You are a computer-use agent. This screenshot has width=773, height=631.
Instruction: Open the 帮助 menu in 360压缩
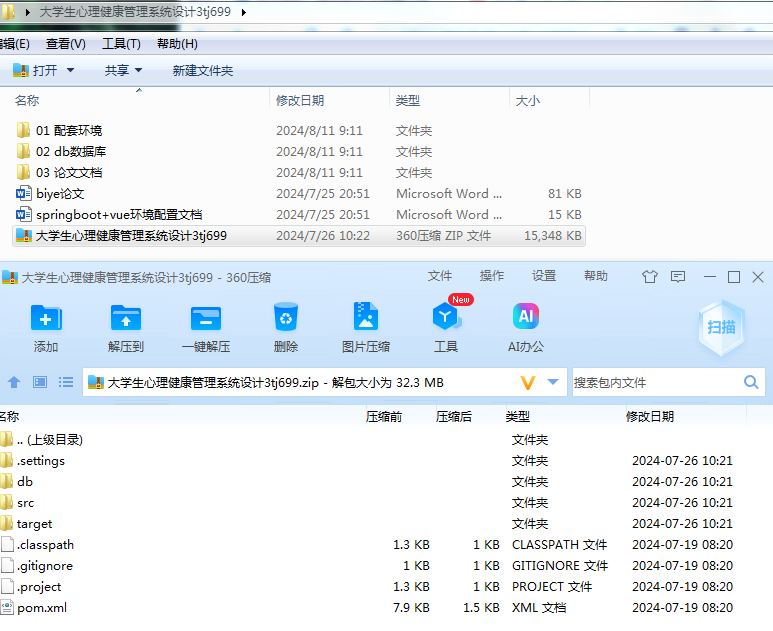(x=596, y=276)
